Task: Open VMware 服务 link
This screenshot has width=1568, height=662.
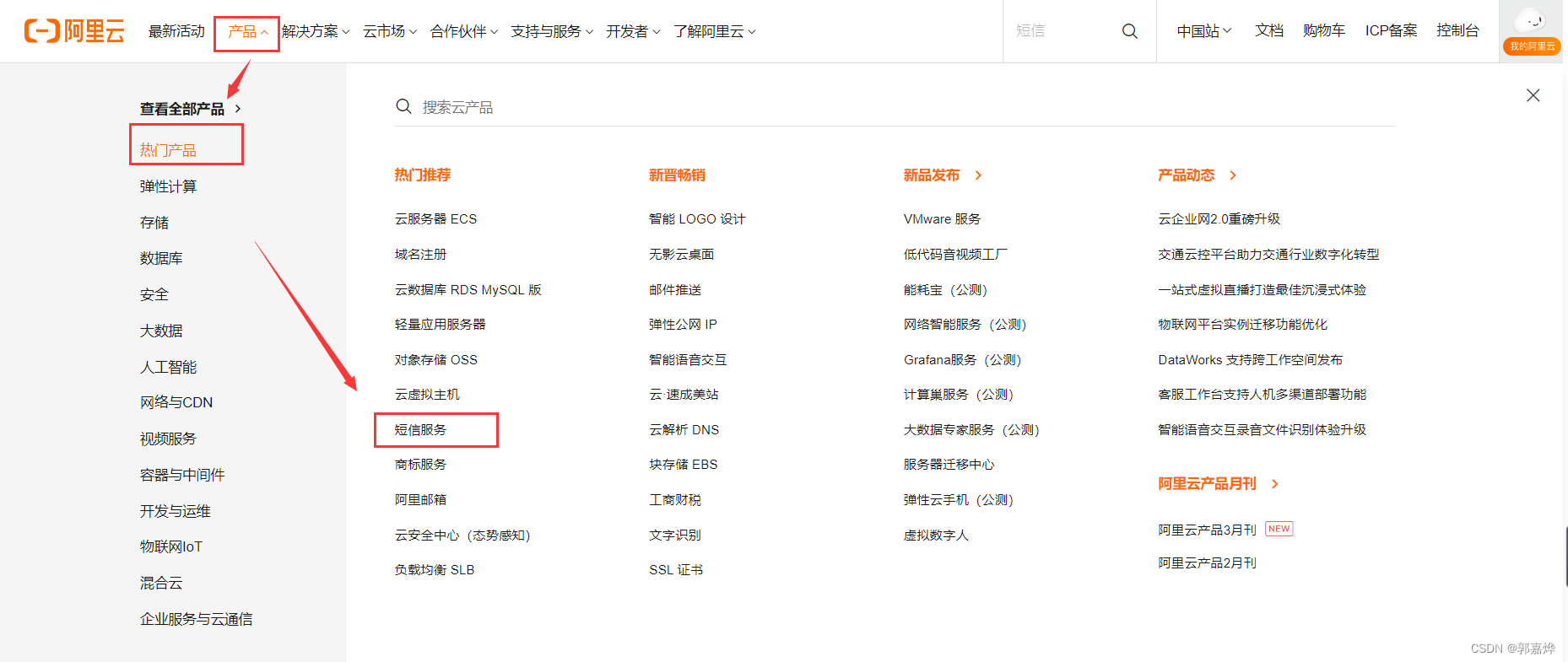Action: pos(942,218)
